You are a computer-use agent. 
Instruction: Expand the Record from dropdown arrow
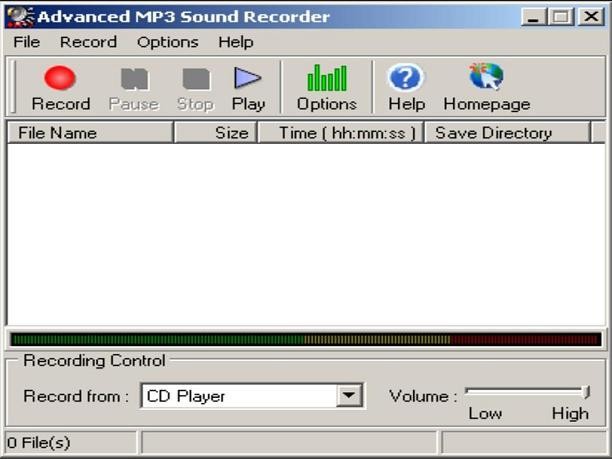click(349, 395)
